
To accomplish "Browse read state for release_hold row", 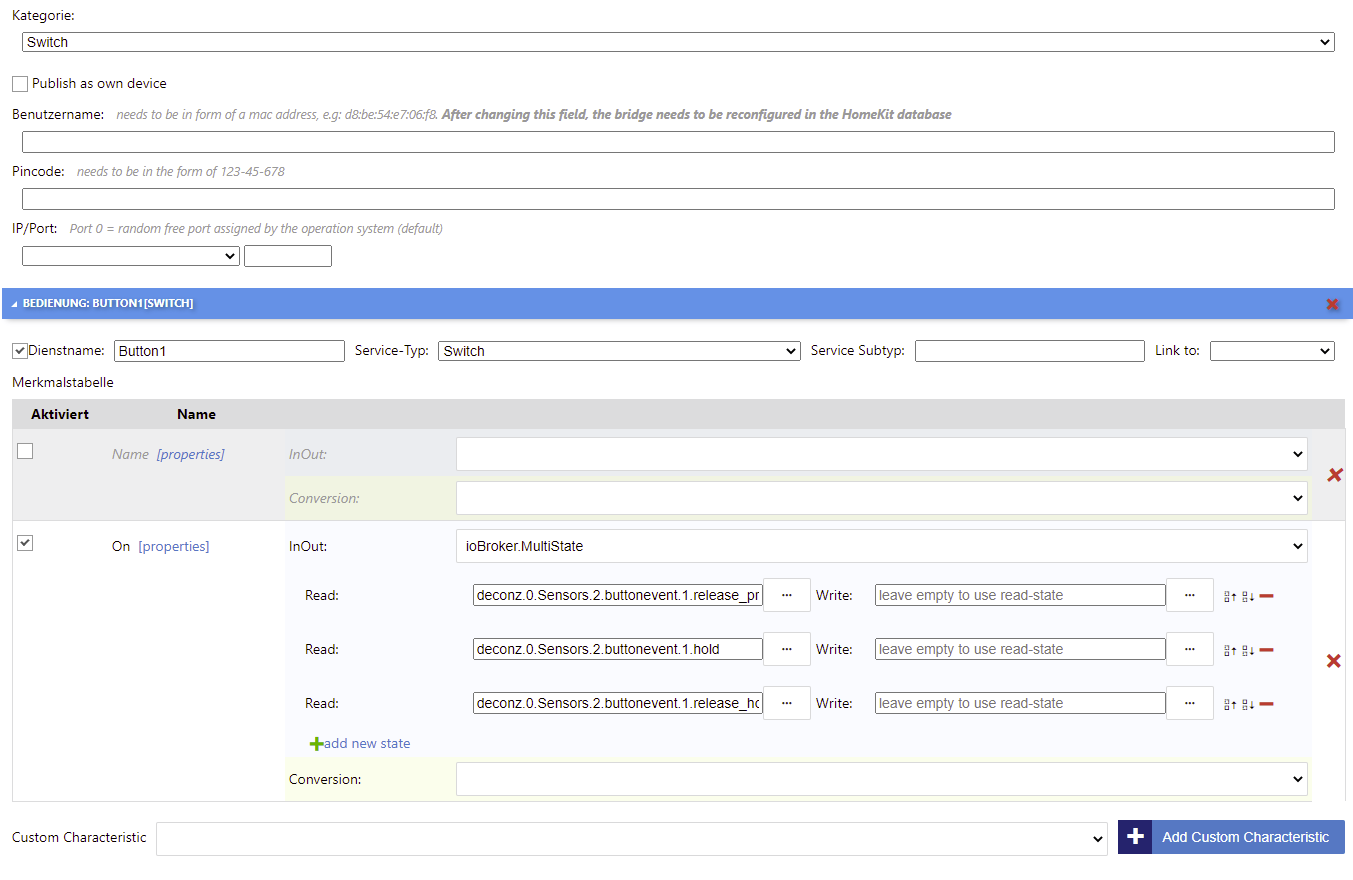I will tap(787, 703).
